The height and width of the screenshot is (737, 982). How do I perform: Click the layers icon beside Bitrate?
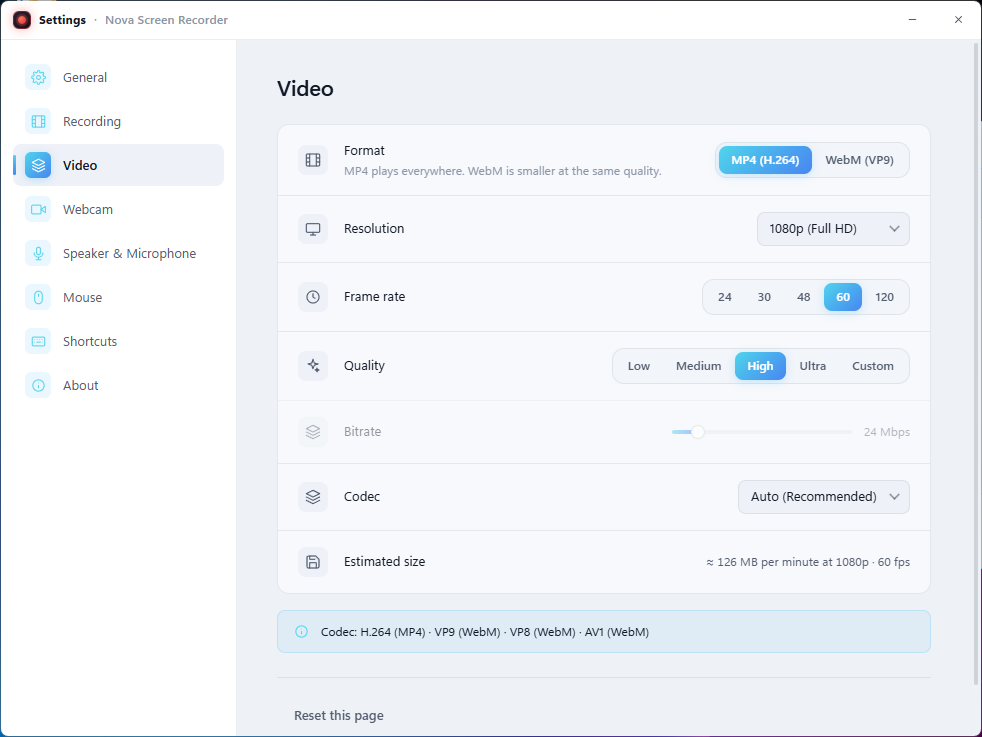[x=313, y=432]
